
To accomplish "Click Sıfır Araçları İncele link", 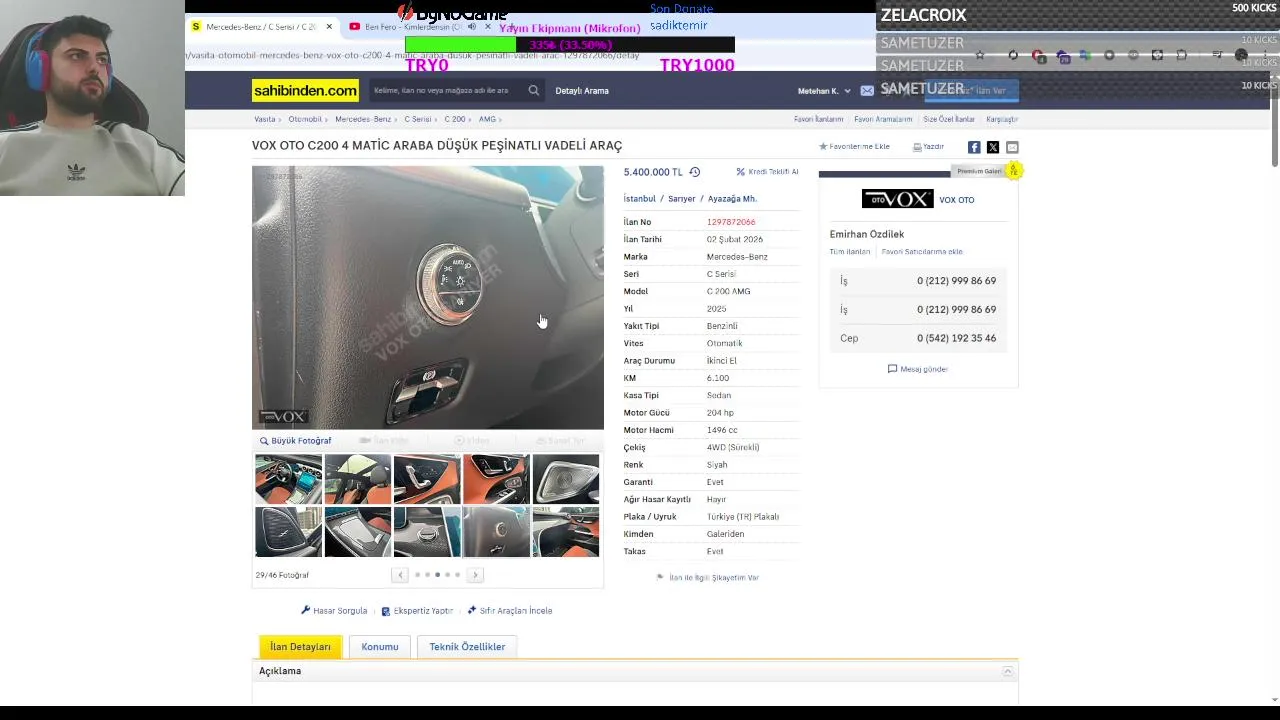I will (x=509, y=611).
